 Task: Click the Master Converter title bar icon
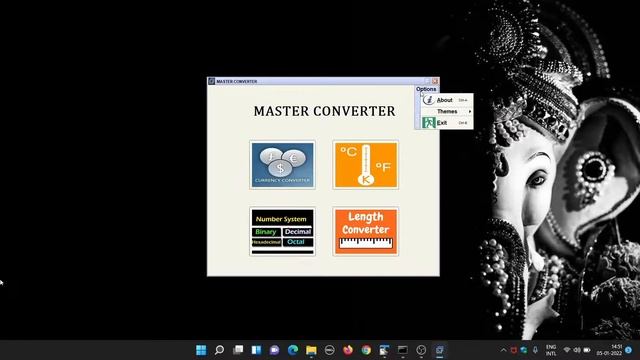[211, 81]
